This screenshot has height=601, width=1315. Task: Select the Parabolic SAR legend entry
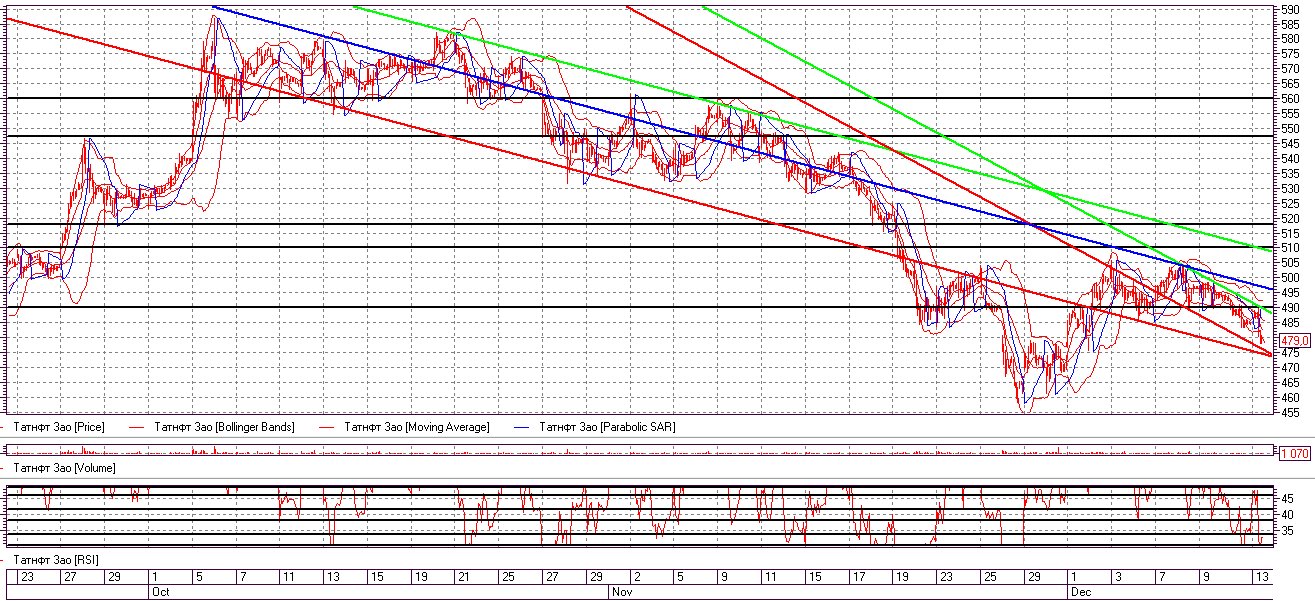pos(607,427)
